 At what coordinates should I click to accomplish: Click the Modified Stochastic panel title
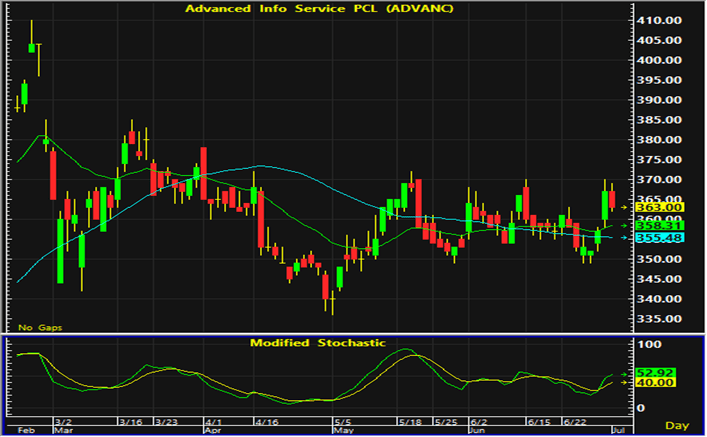318,343
